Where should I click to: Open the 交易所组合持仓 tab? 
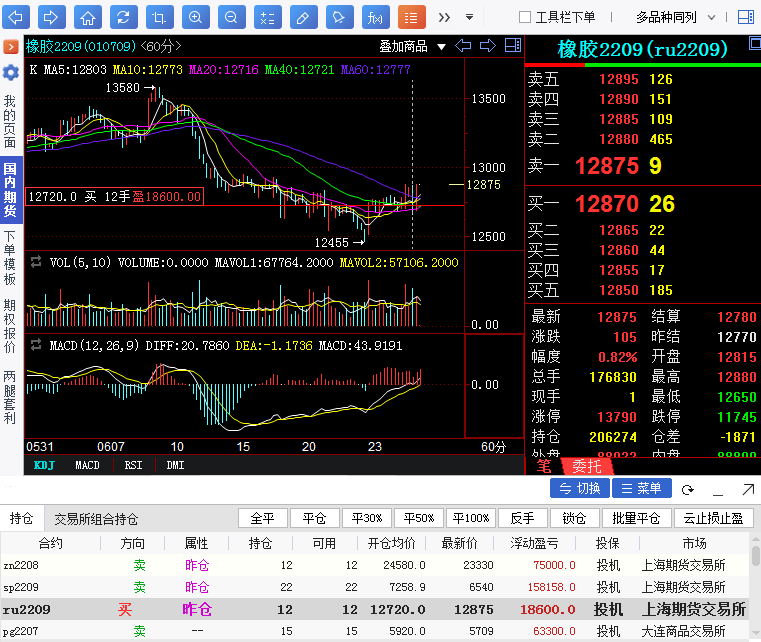tap(96, 519)
